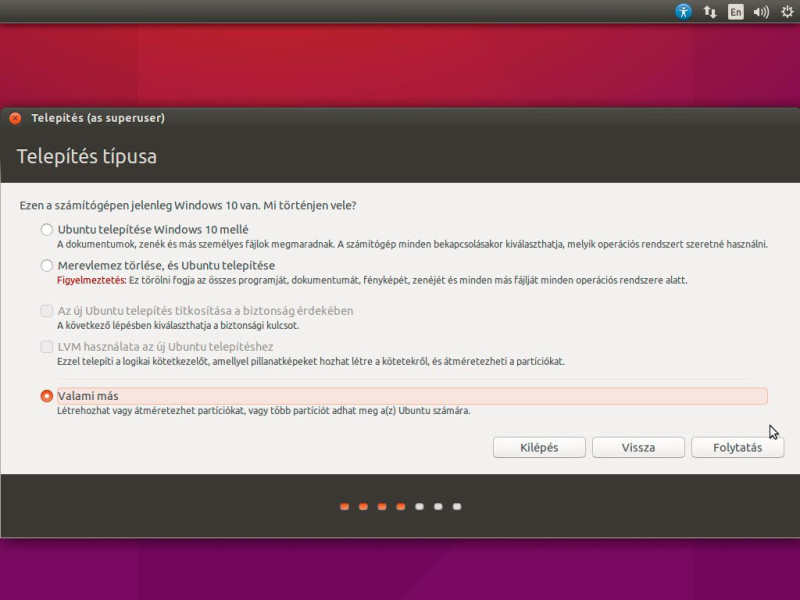Click the text starting Ezzel telepíti a logikai
The height and width of the screenshot is (600, 800).
(311, 362)
